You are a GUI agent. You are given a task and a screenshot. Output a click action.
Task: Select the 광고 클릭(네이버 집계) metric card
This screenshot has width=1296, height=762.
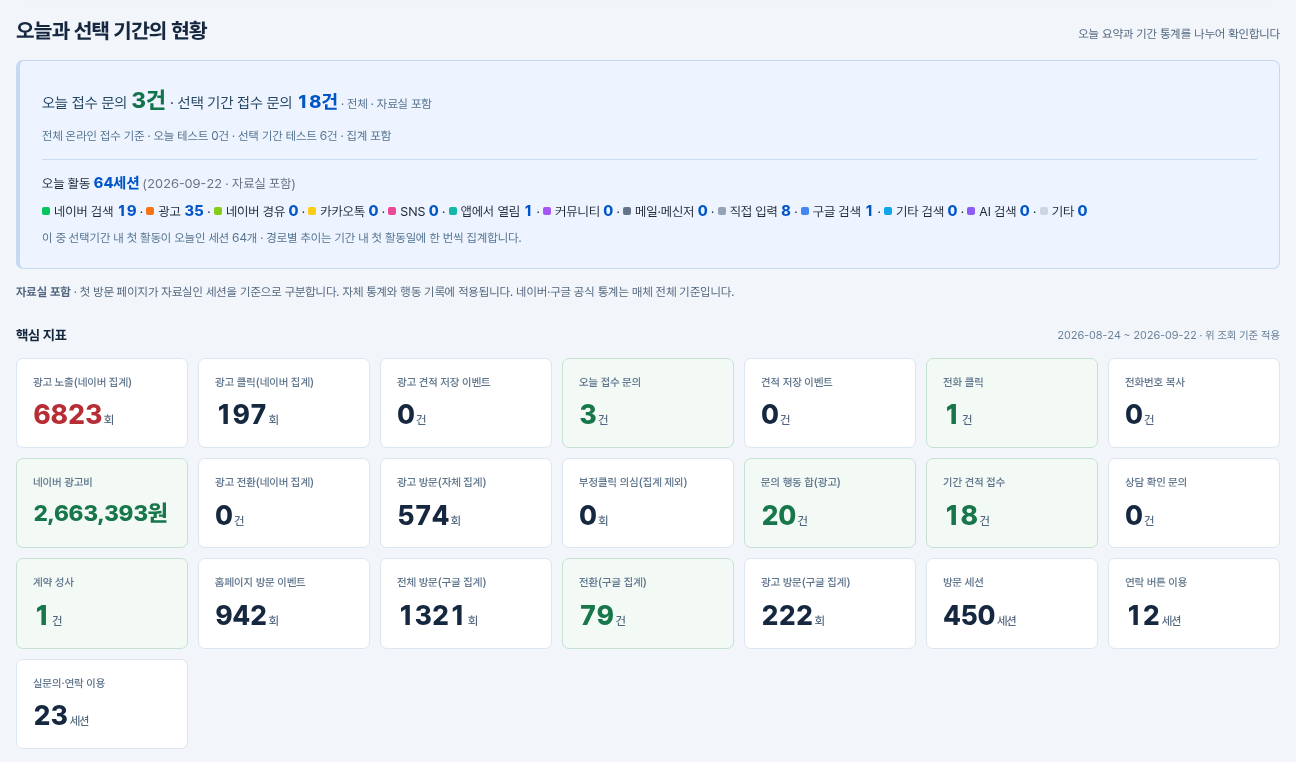tap(284, 403)
